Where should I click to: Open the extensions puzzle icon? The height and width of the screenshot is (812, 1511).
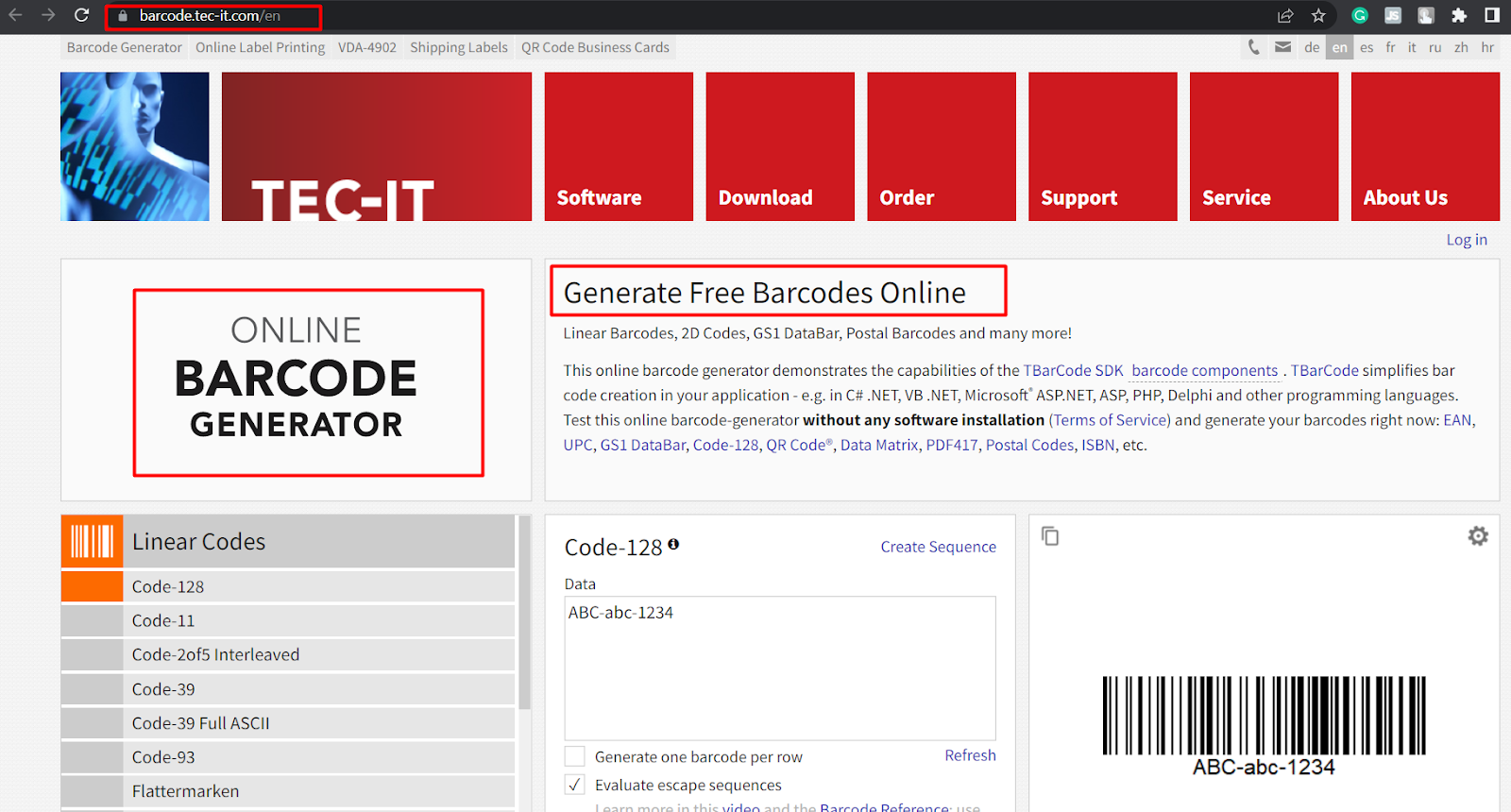coord(1459,15)
